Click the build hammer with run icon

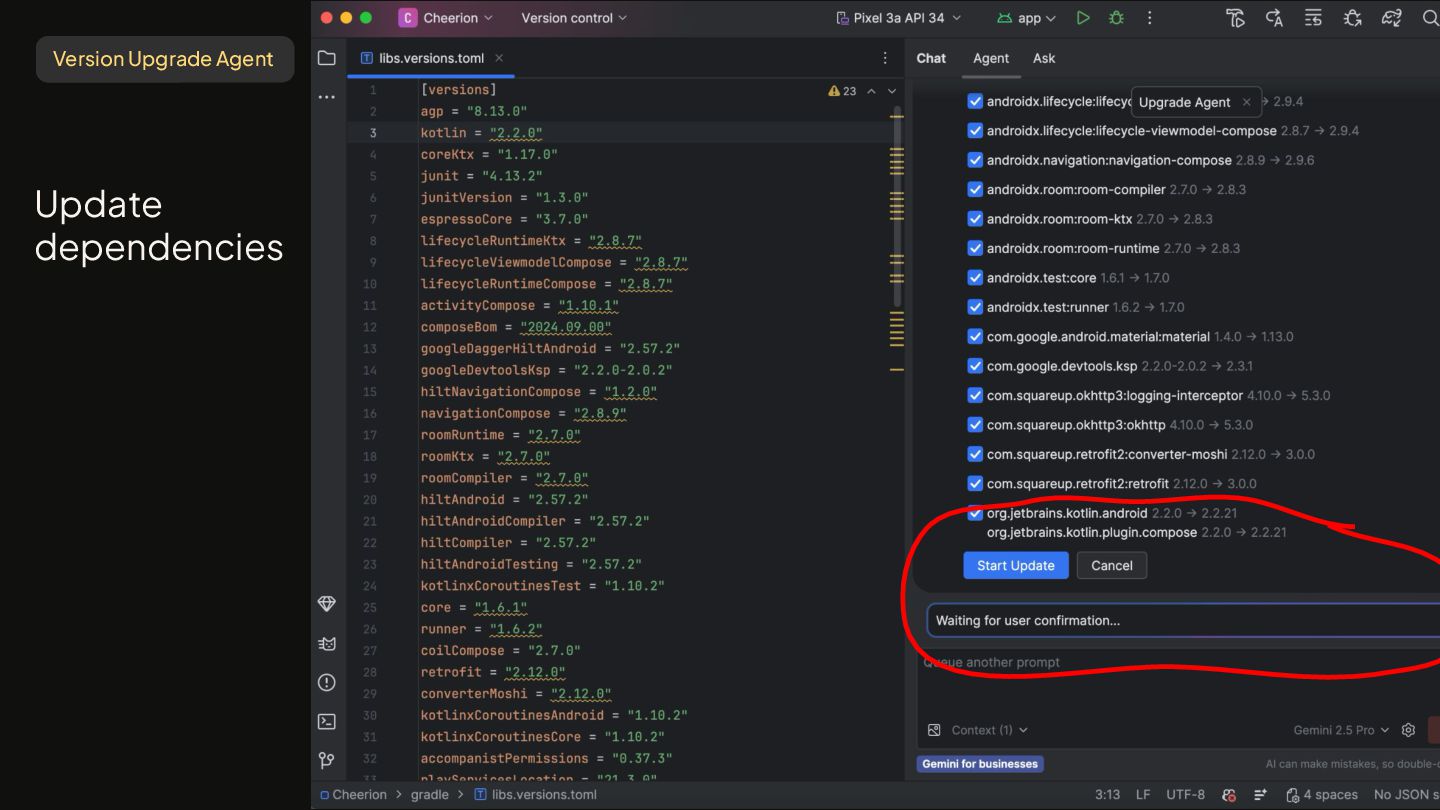1235,18
